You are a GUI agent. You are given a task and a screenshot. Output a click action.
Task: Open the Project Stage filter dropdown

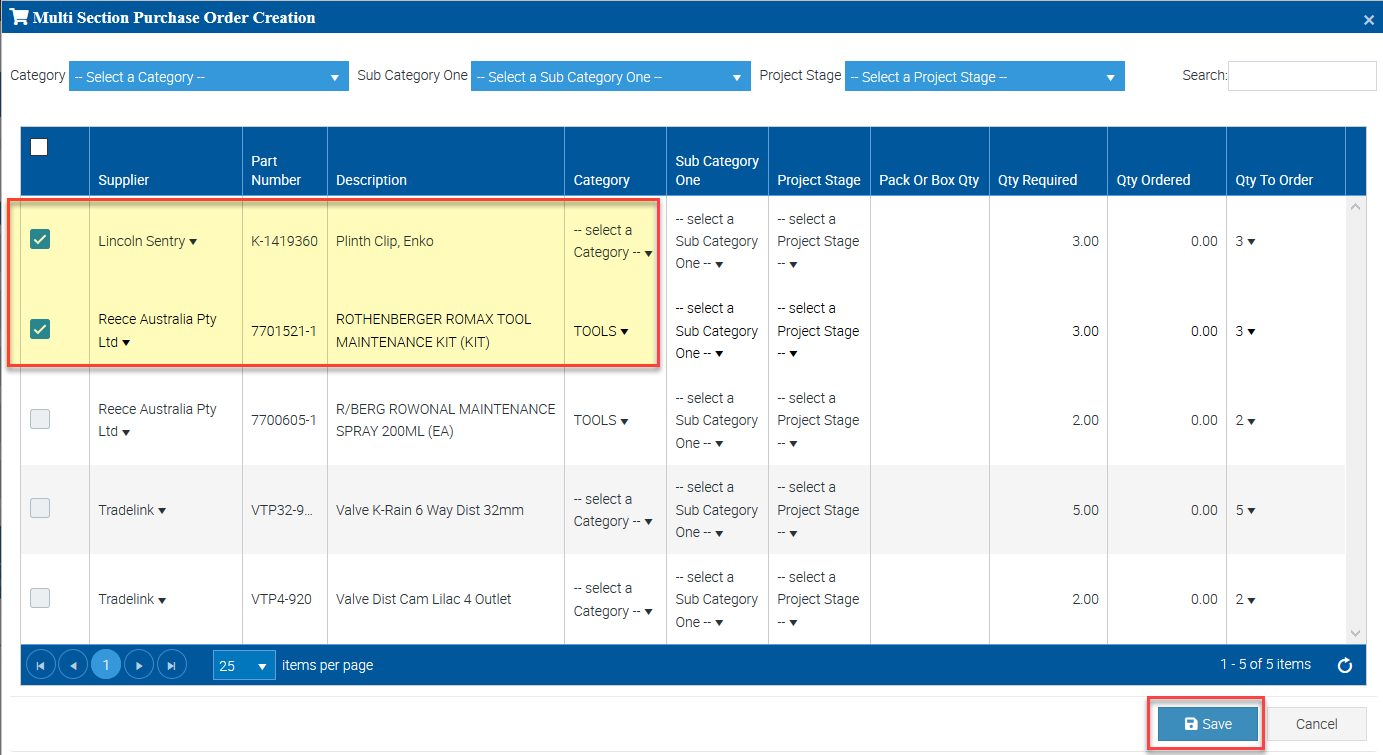(984, 77)
